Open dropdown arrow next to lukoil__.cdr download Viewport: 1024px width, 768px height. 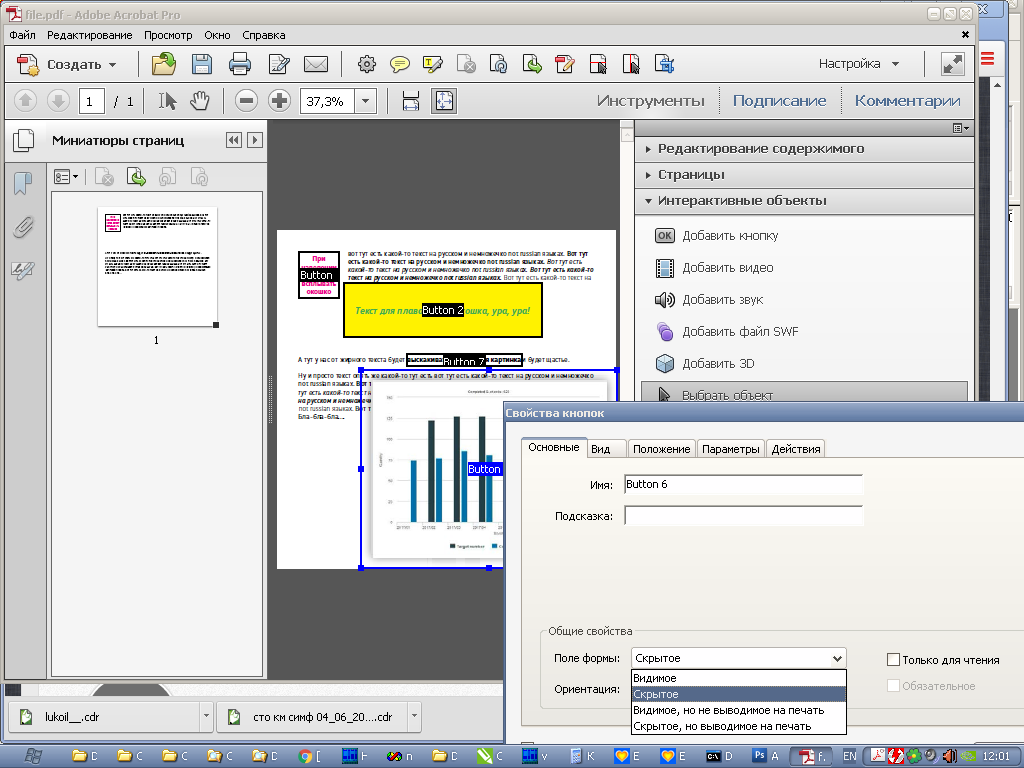(x=206, y=716)
